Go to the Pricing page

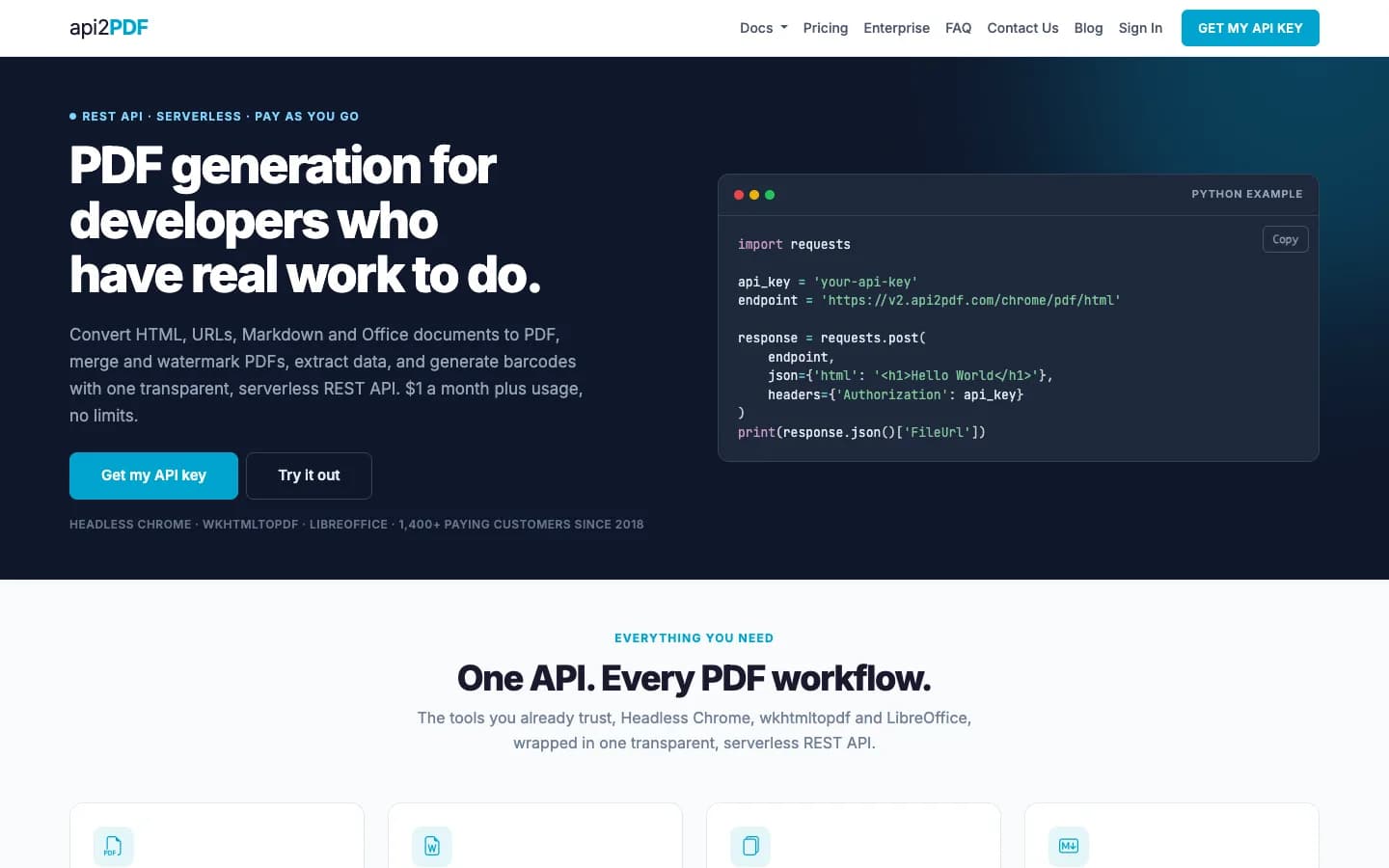(x=826, y=28)
